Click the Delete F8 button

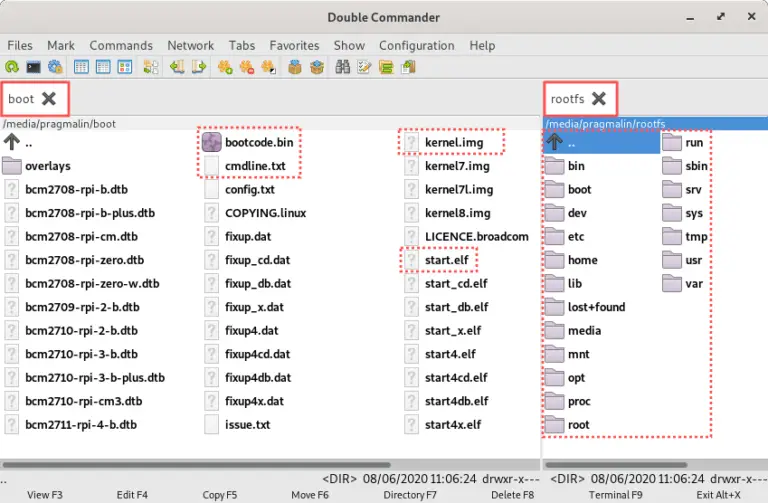click(513, 495)
